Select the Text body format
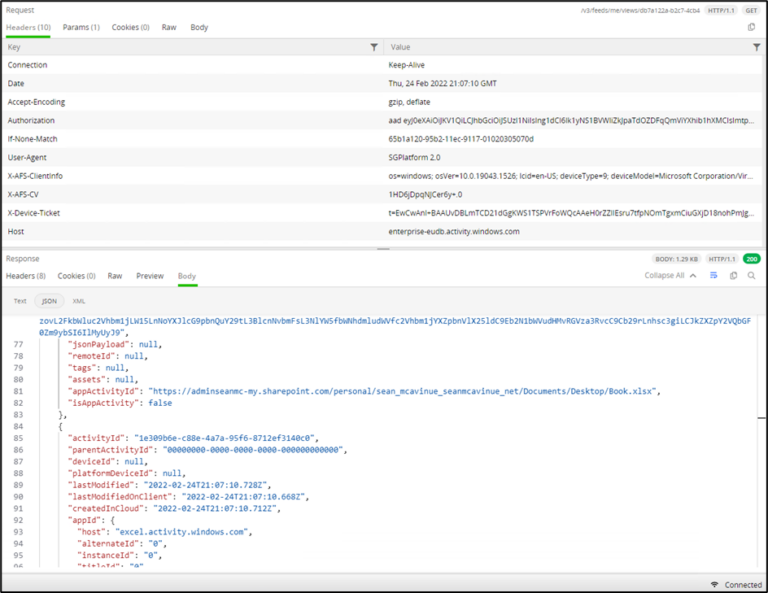Image resolution: width=768 pixels, height=593 pixels. pyautogui.click(x=20, y=301)
